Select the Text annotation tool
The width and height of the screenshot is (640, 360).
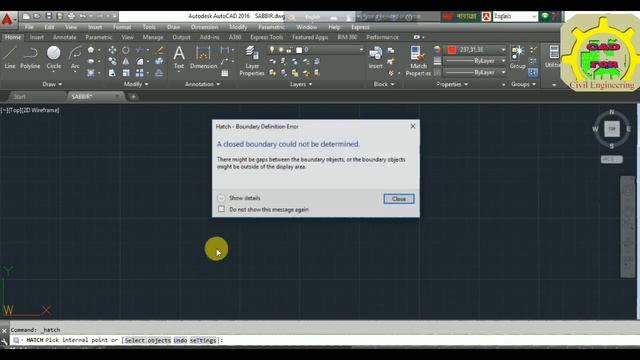coord(179,57)
